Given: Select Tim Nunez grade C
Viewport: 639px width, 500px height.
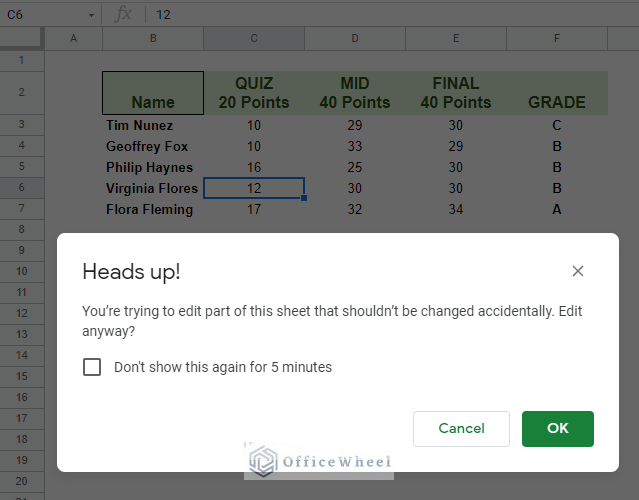Looking at the screenshot, I should click(557, 125).
